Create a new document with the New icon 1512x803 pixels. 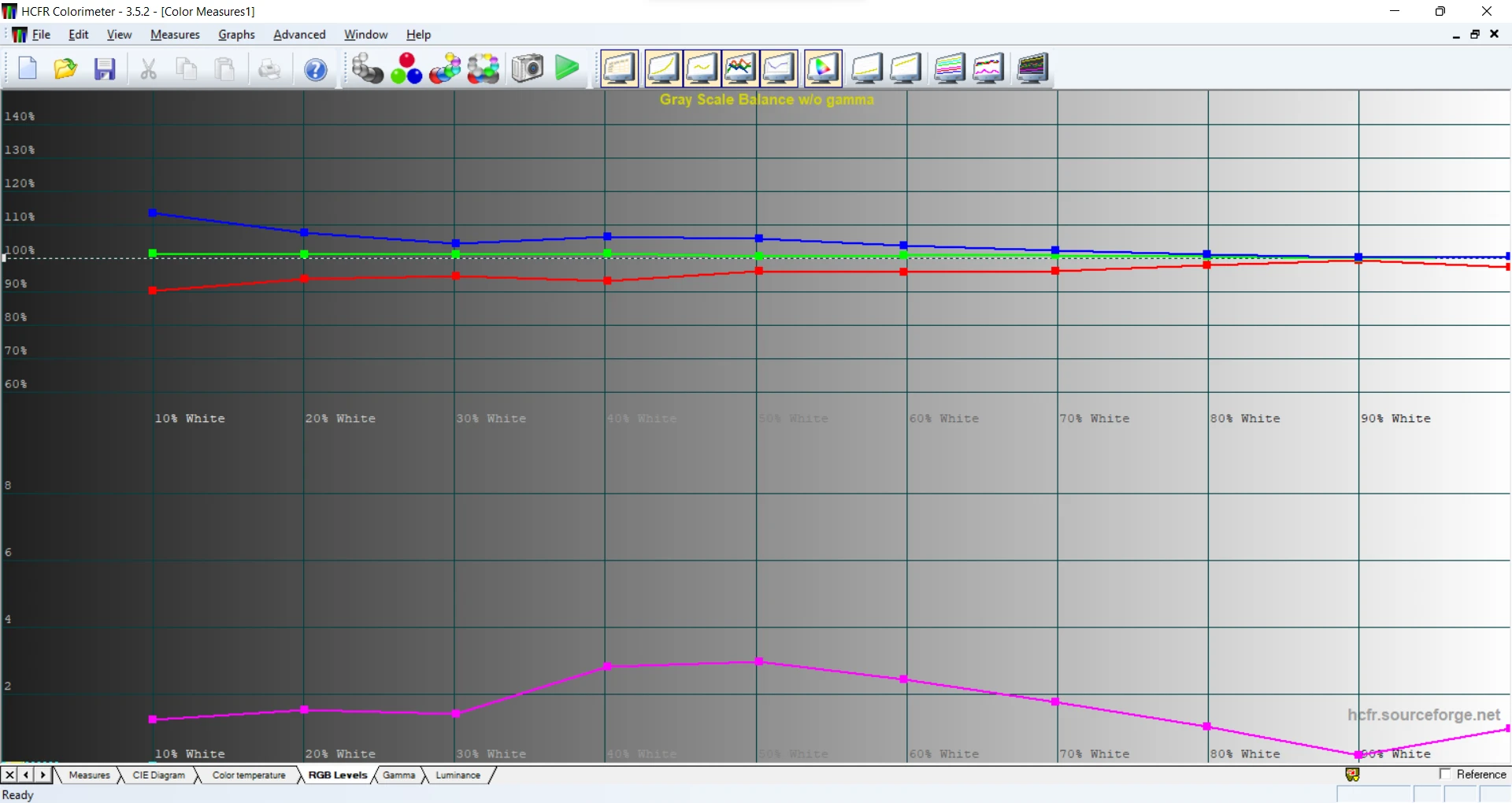click(x=28, y=68)
